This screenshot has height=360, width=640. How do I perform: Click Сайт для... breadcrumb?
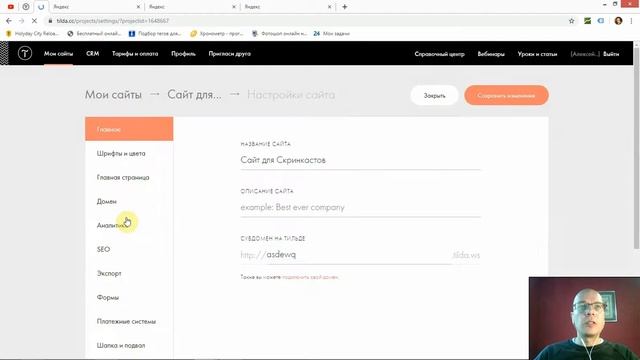[x=194, y=95]
